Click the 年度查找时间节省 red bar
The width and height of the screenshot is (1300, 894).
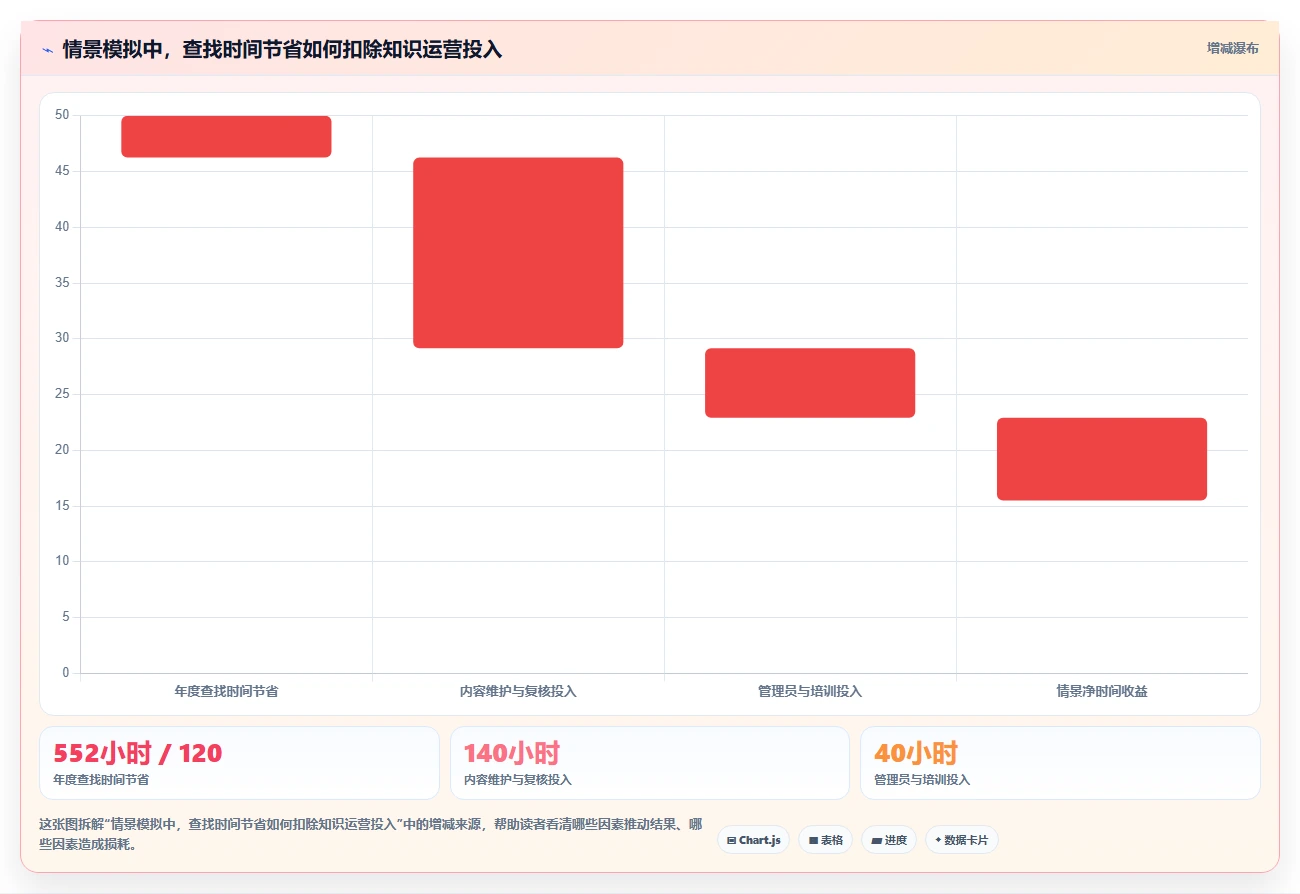coord(226,136)
